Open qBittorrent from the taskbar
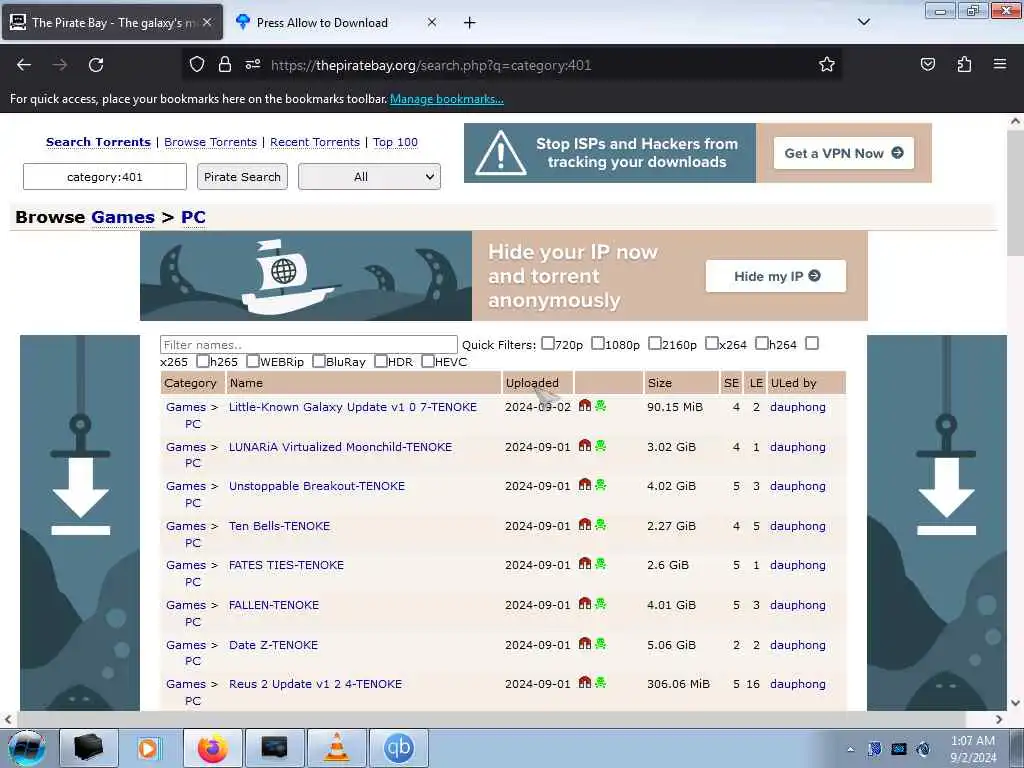The height and width of the screenshot is (768, 1024). 399,748
